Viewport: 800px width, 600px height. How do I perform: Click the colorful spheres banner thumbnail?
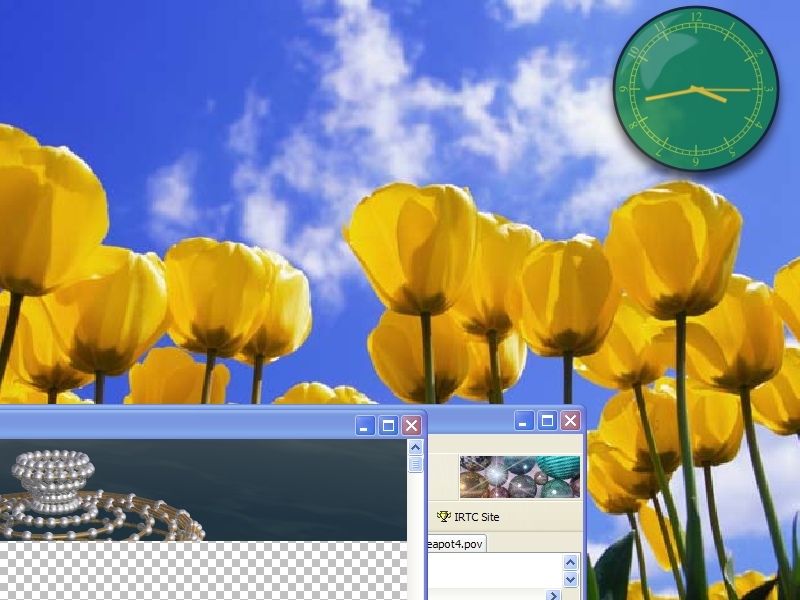point(520,477)
